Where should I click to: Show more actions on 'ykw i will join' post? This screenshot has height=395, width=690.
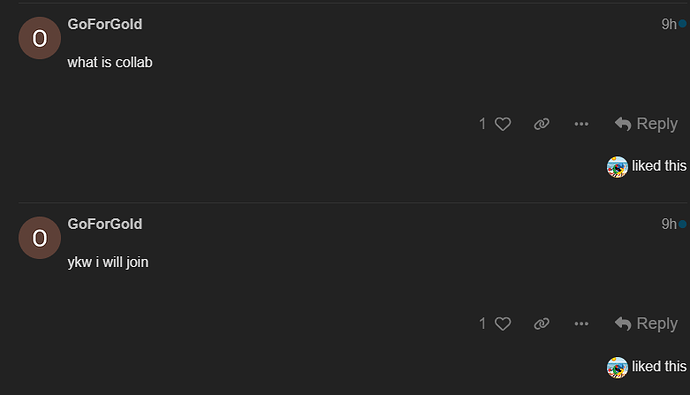581,324
